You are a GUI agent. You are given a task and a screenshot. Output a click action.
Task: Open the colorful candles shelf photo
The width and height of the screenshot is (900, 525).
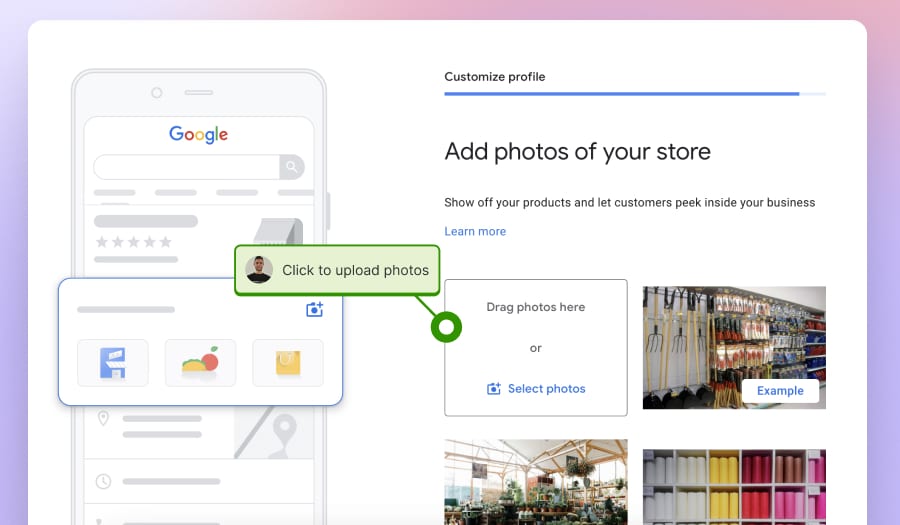tap(734, 487)
